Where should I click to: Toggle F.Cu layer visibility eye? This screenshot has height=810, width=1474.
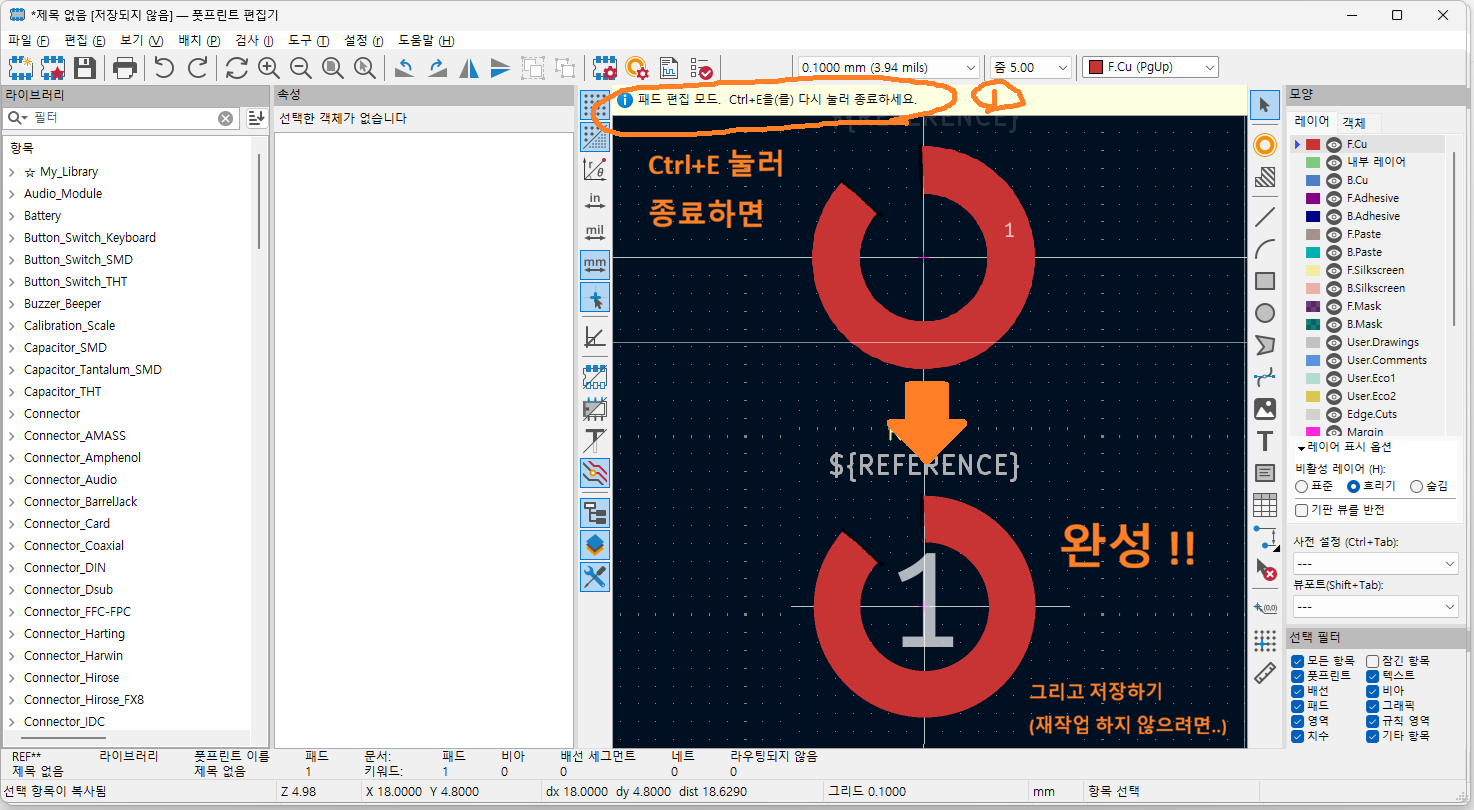click(x=1333, y=144)
